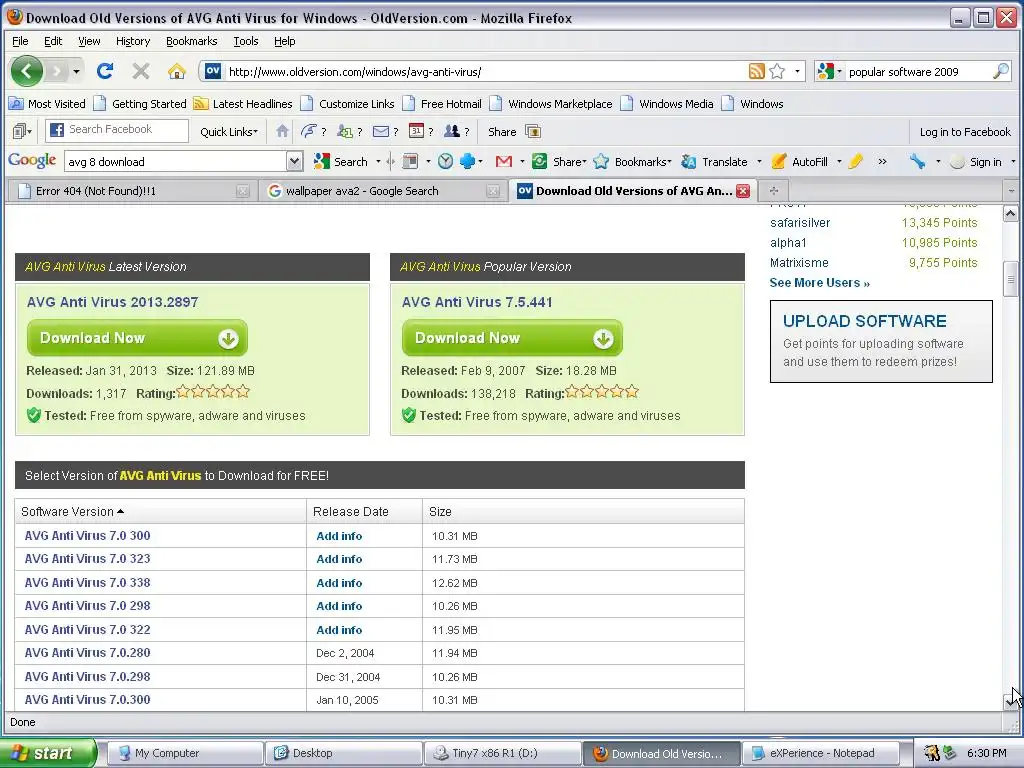
Task: Click See More Users link
Action: pyautogui.click(x=820, y=283)
